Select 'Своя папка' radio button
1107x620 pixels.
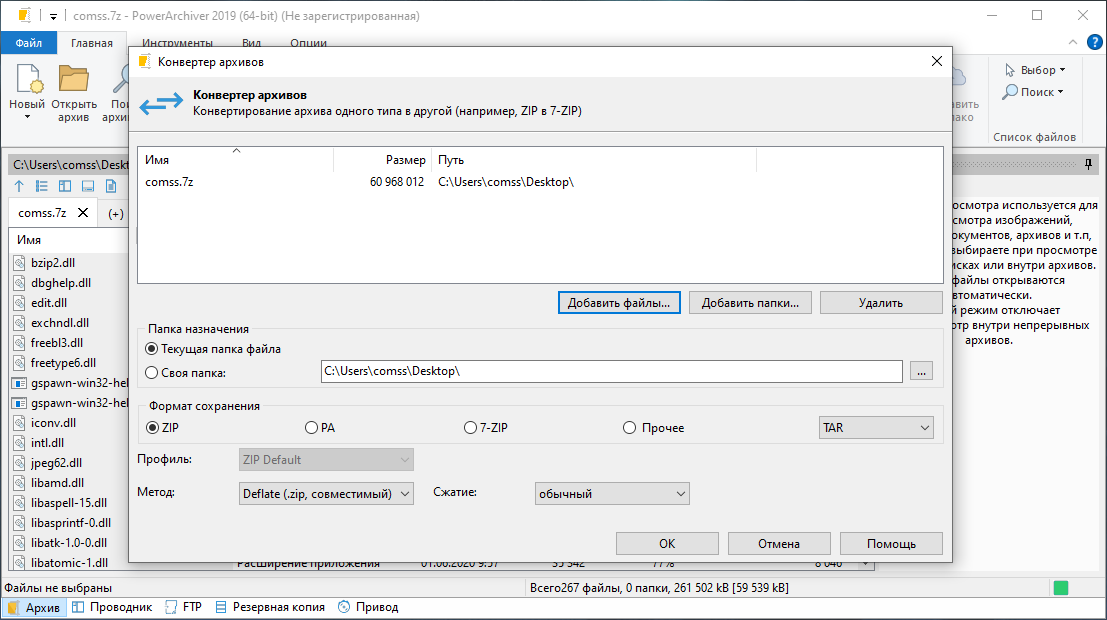point(151,373)
